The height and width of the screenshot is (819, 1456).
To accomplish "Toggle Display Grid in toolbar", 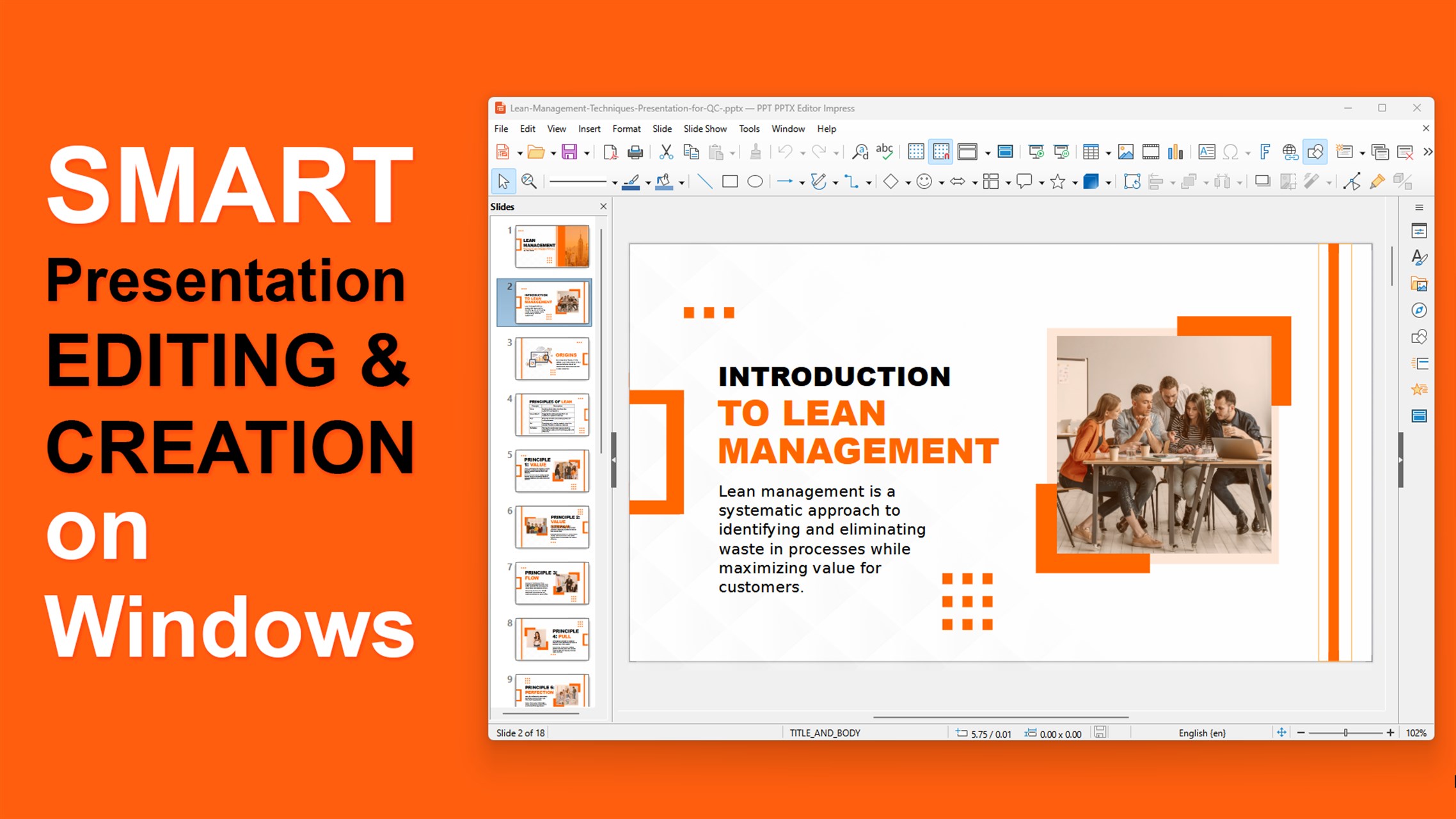I will click(x=916, y=152).
